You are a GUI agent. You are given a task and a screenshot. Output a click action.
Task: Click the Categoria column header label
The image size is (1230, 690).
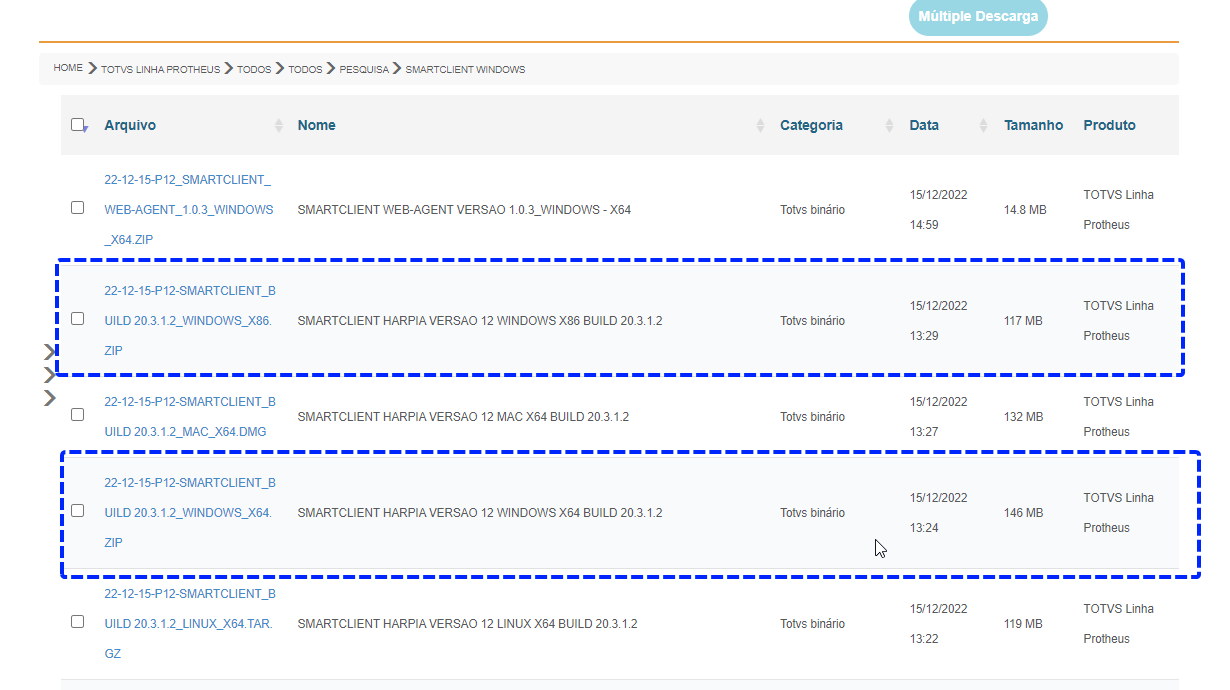(x=811, y=125)
